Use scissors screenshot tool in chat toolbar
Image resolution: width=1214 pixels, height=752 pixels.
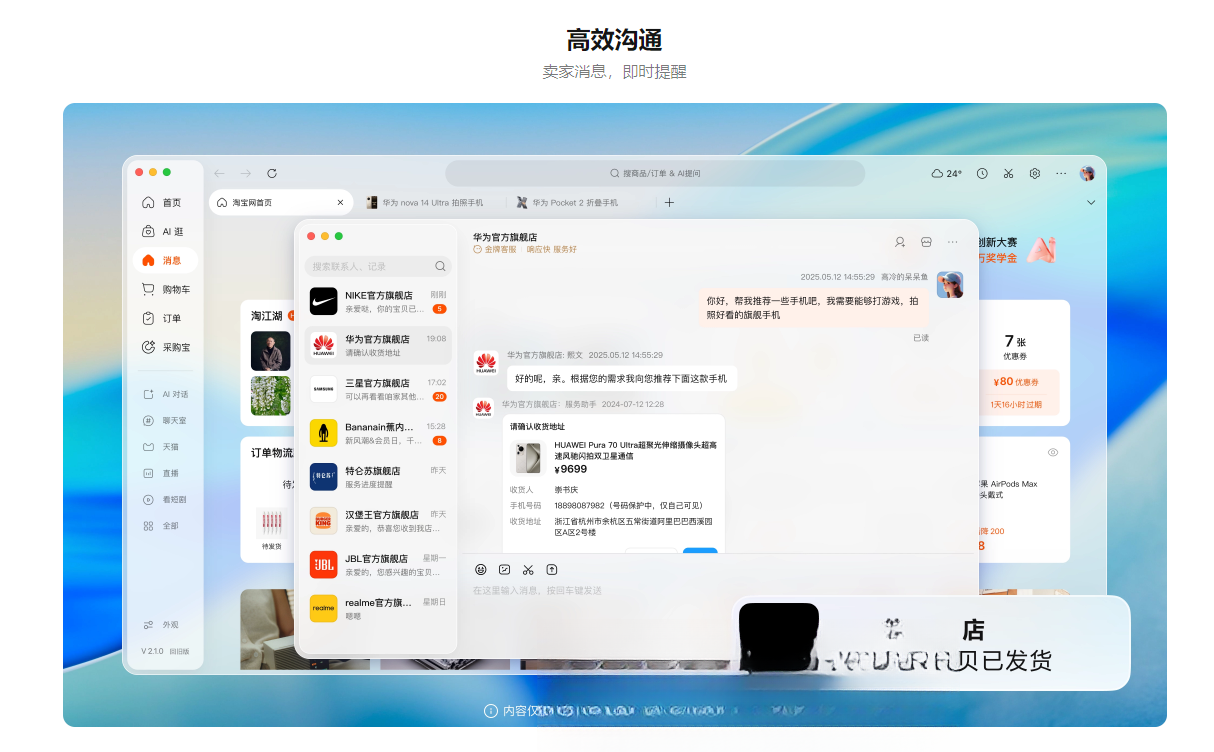(x=528, y=569)
